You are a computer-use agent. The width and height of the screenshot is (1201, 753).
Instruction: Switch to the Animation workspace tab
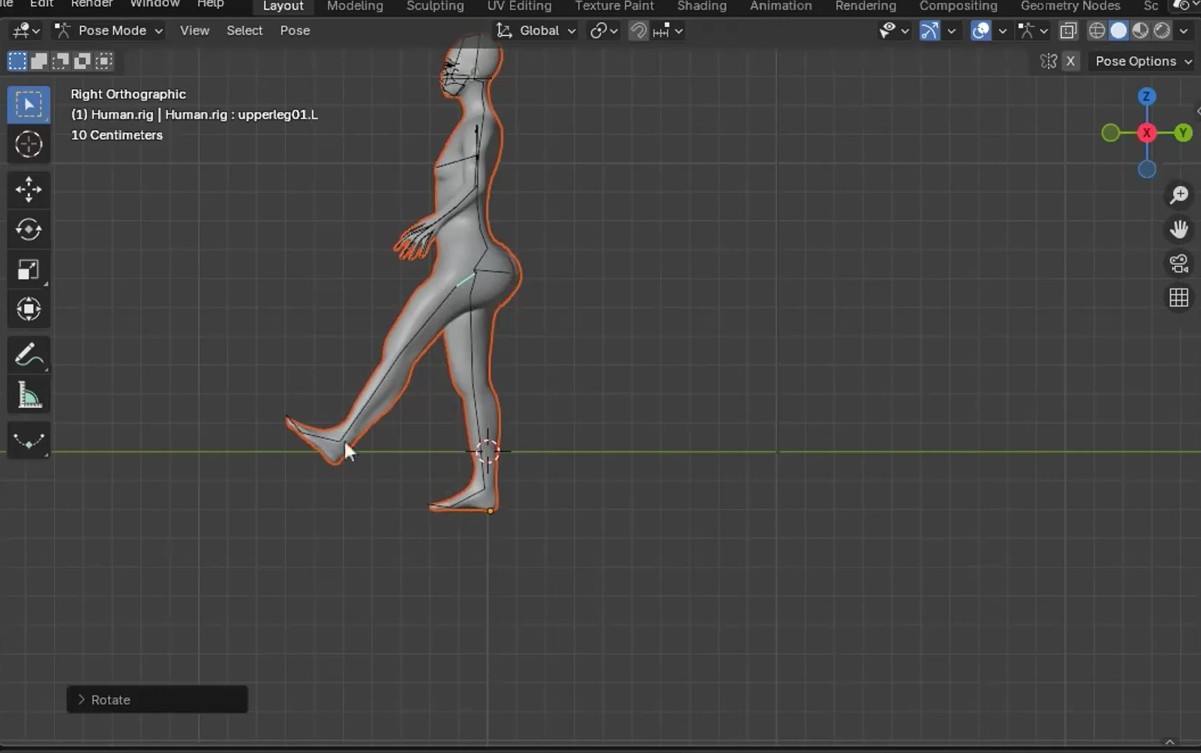780,6
